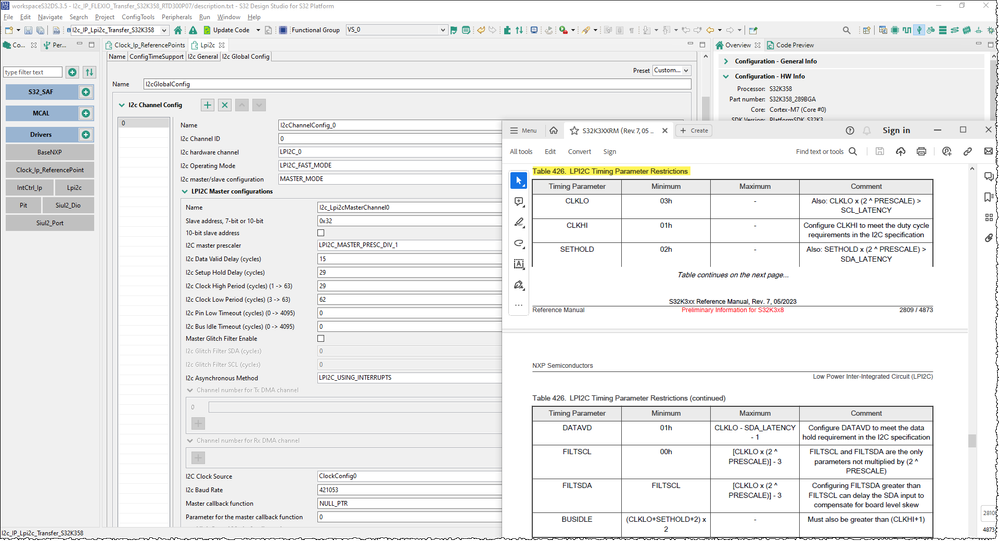Open Acrobat Menu button
This screenshot has height=541, width=999.
[523, 131]
